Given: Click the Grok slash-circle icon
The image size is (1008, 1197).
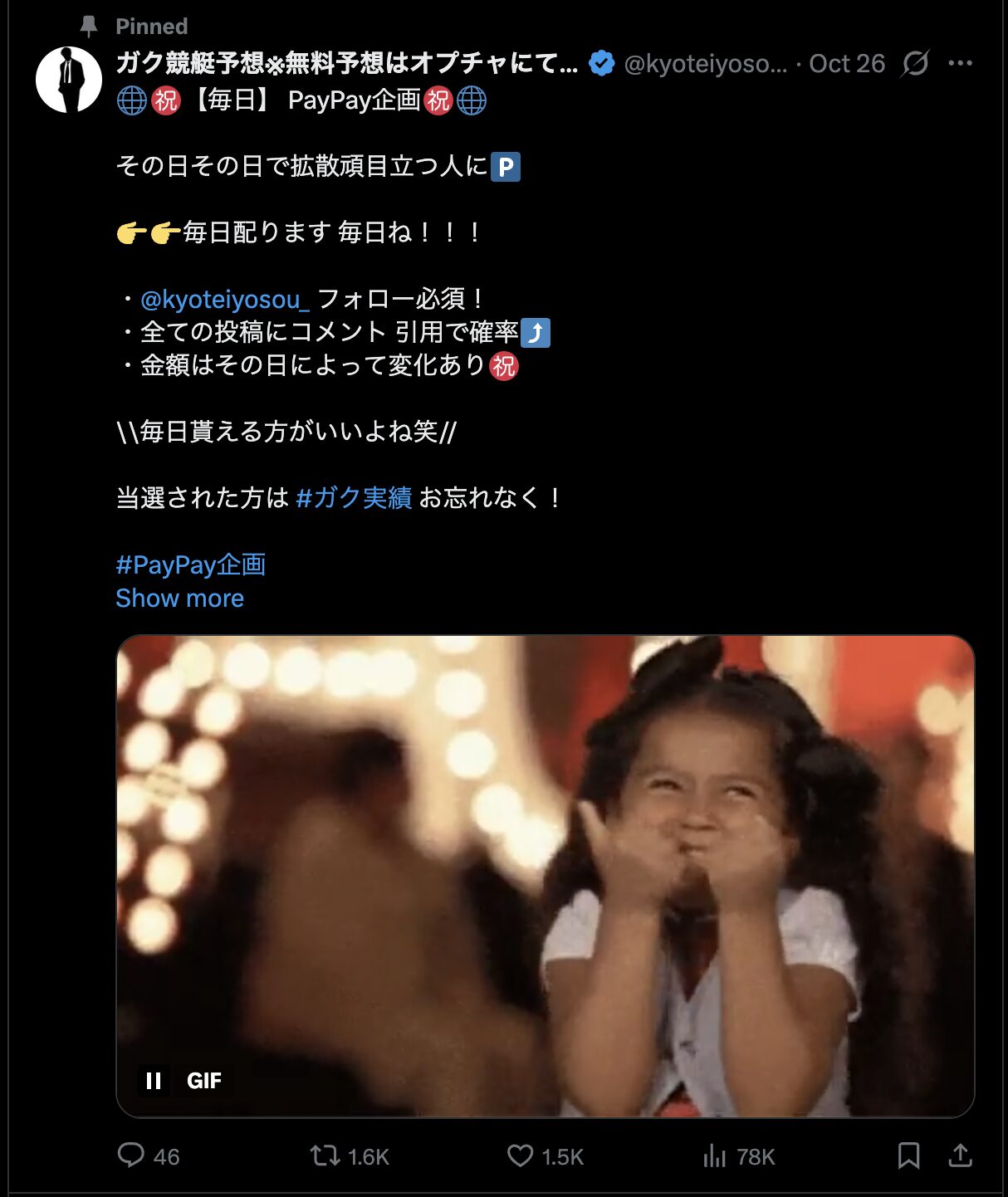Looking at the screenshot, I should tap(915, 63).
